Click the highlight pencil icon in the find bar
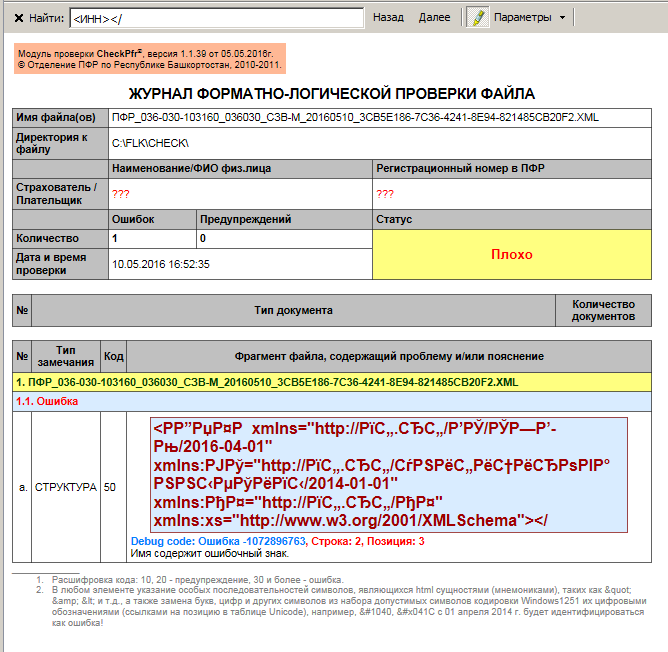The image size is (668, 652). [478, 18]
